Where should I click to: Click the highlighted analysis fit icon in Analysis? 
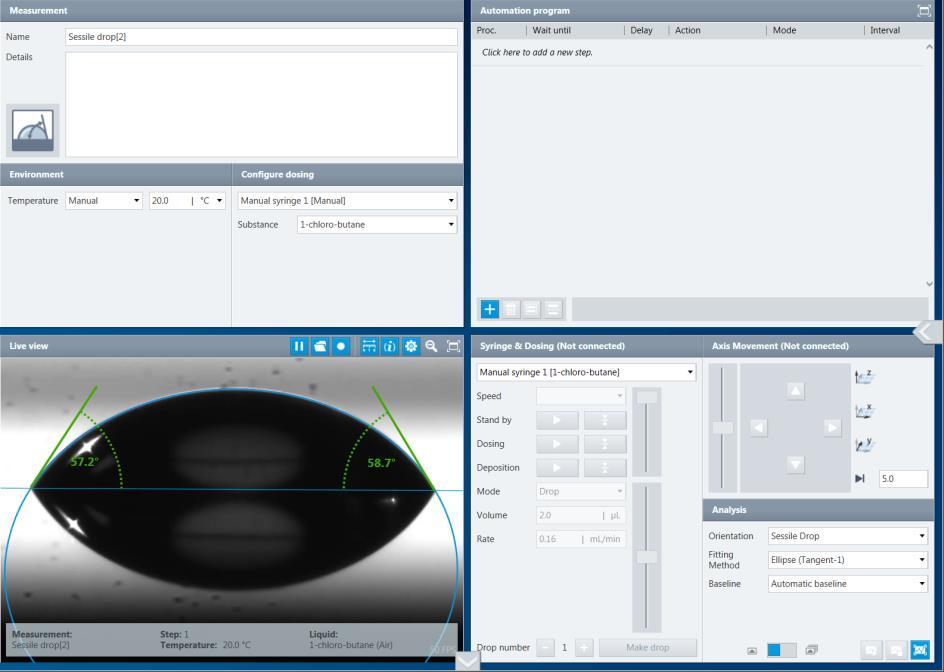click(x=920, y=650)
